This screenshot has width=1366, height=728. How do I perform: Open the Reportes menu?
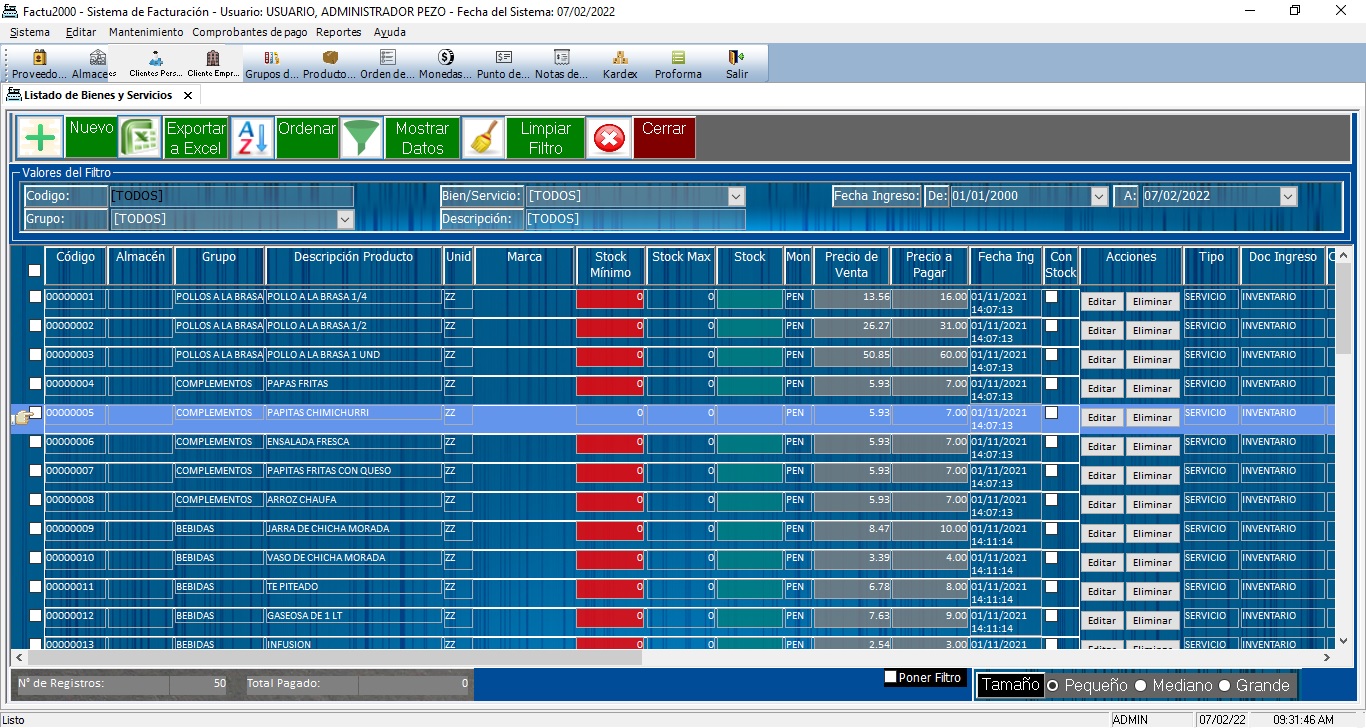coord(339,32)
